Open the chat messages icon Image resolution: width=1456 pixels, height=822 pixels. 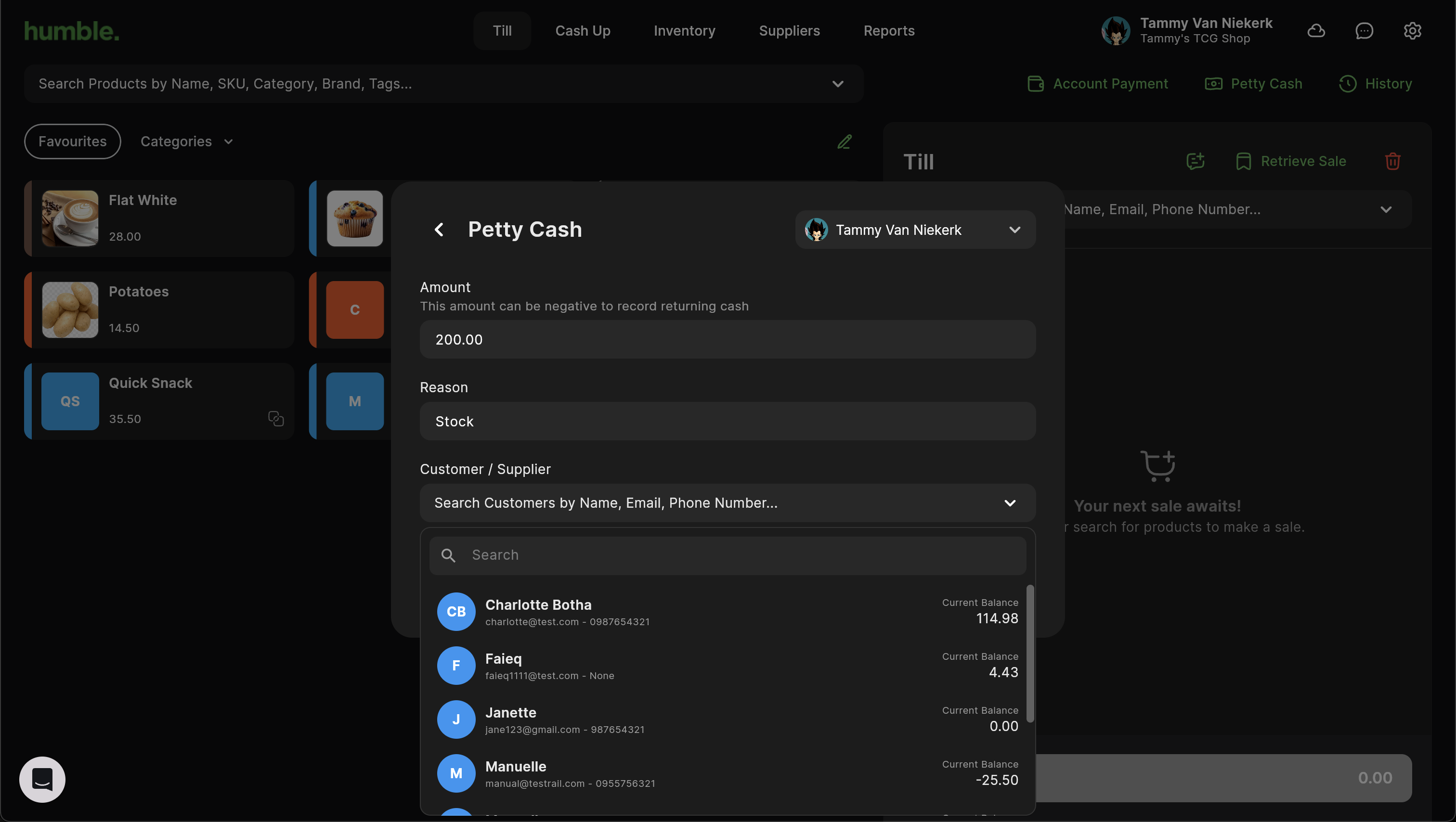pyautogui.click(x=1364, y=30)
